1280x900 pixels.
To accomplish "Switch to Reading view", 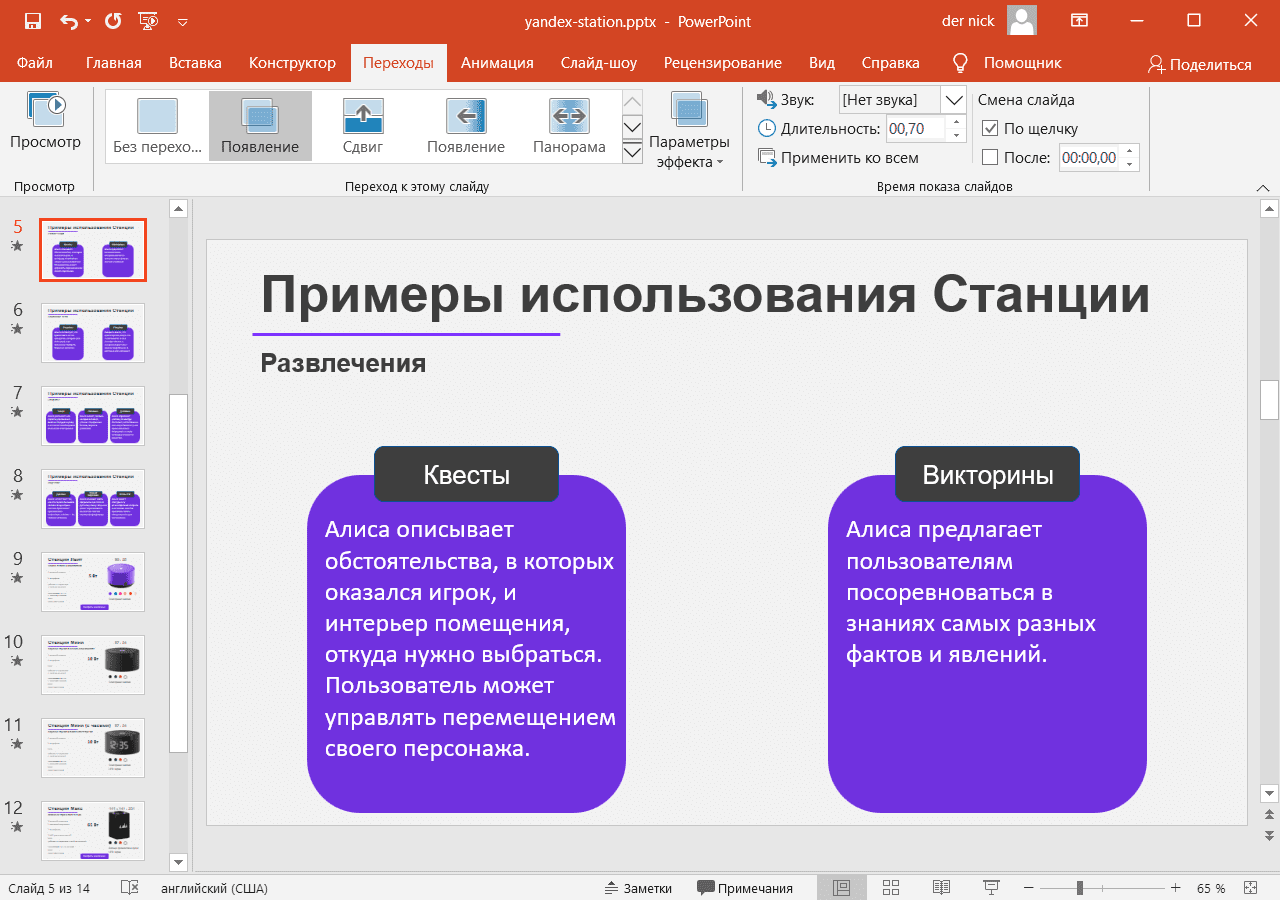I will click(941, 888).
